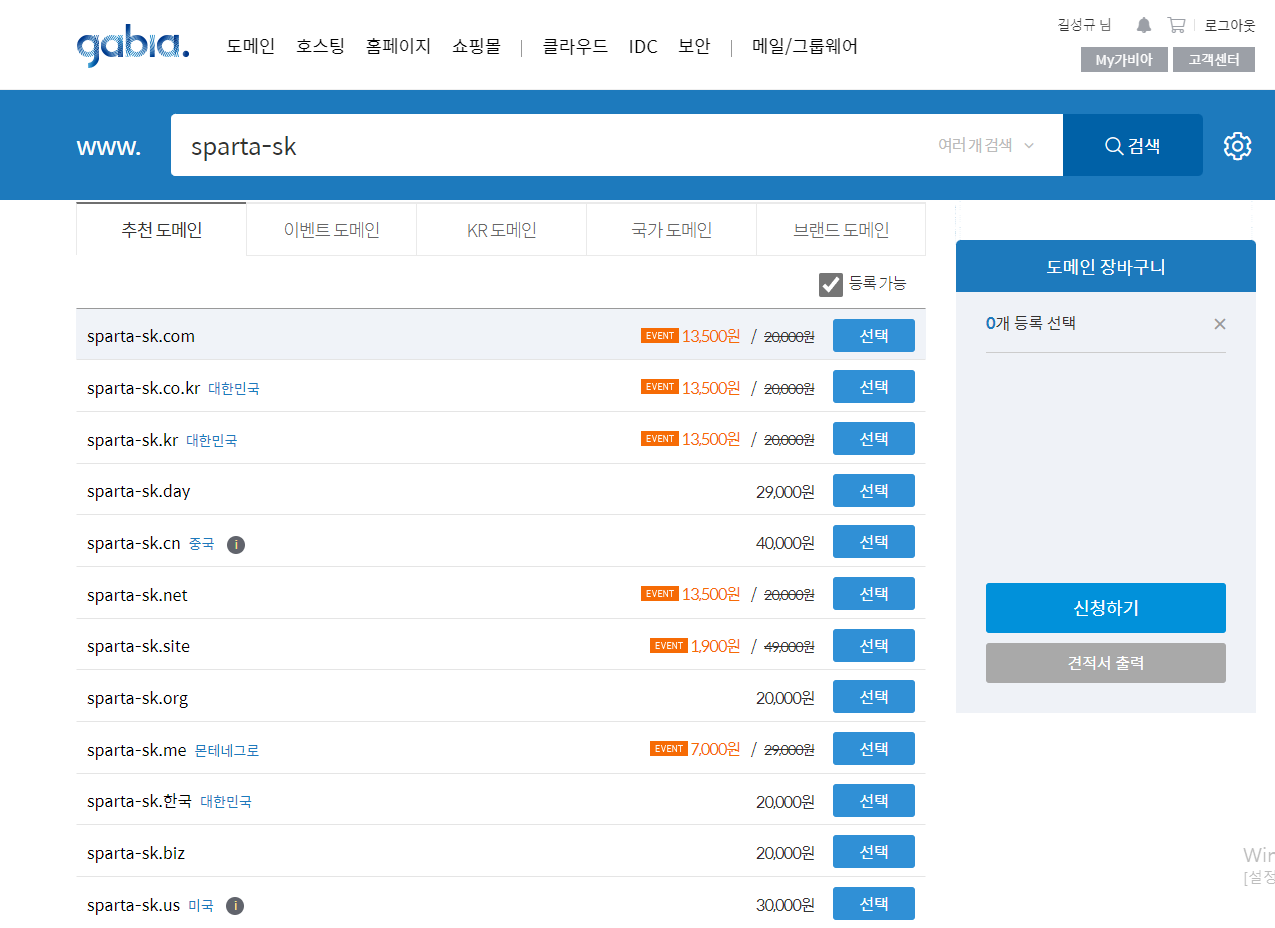Click the info icon beside sparta-sk.us

coord(235,906)
